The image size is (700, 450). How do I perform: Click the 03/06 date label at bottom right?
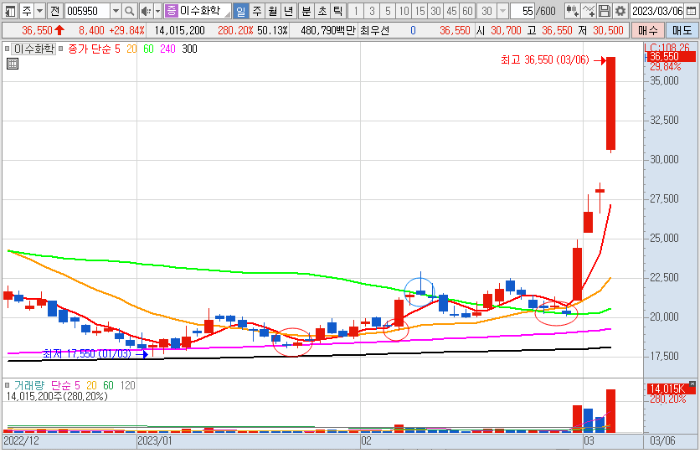click(x=662, y=441)
